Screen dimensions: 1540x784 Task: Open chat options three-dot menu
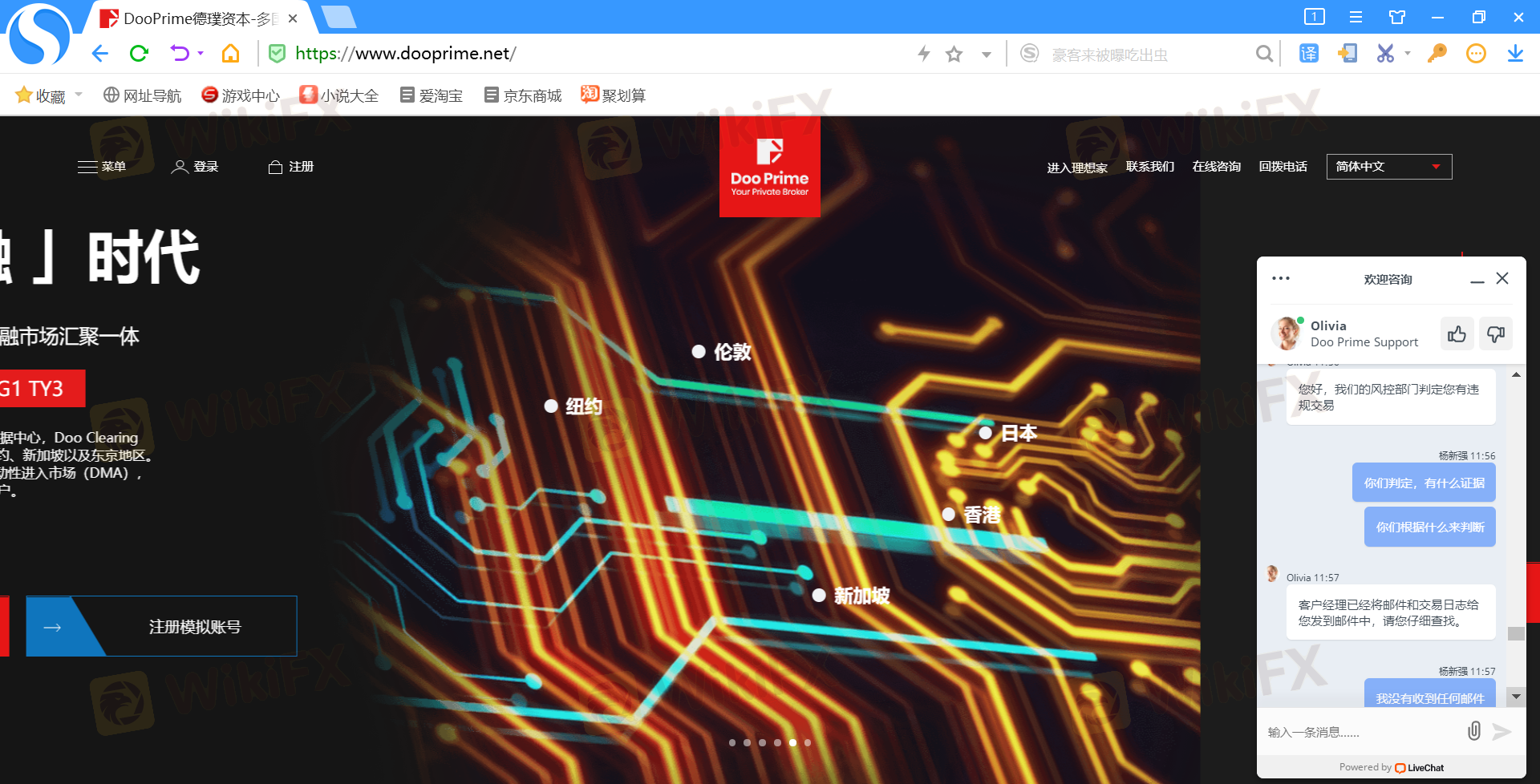pos(1281,279)
